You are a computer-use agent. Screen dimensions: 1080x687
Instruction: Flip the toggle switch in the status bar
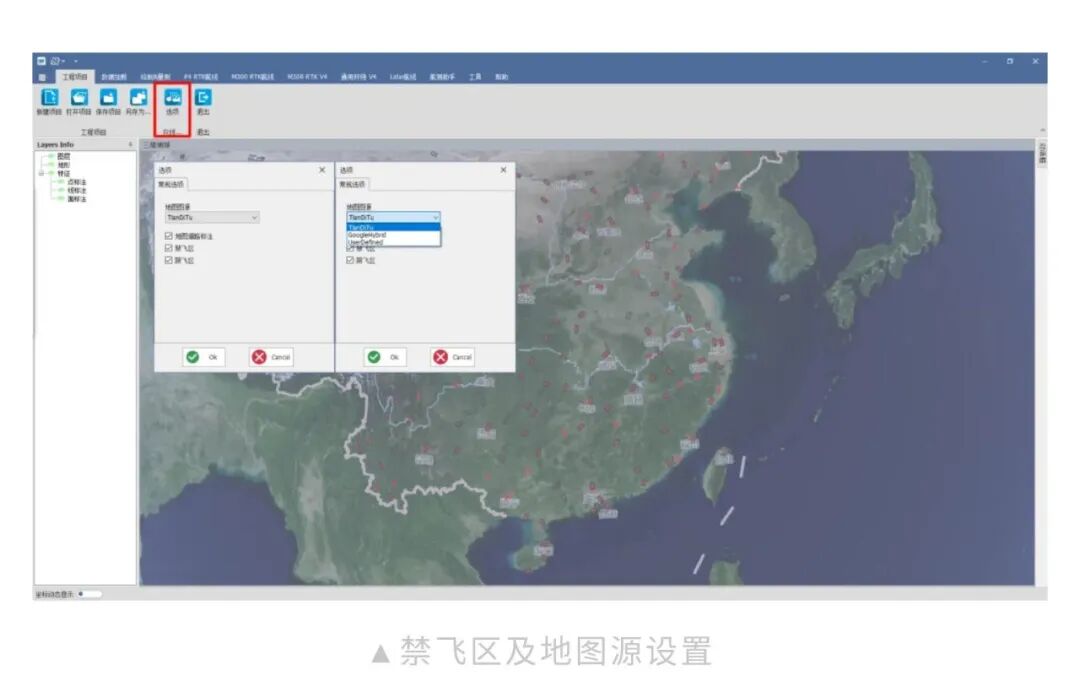click(89, 594)
